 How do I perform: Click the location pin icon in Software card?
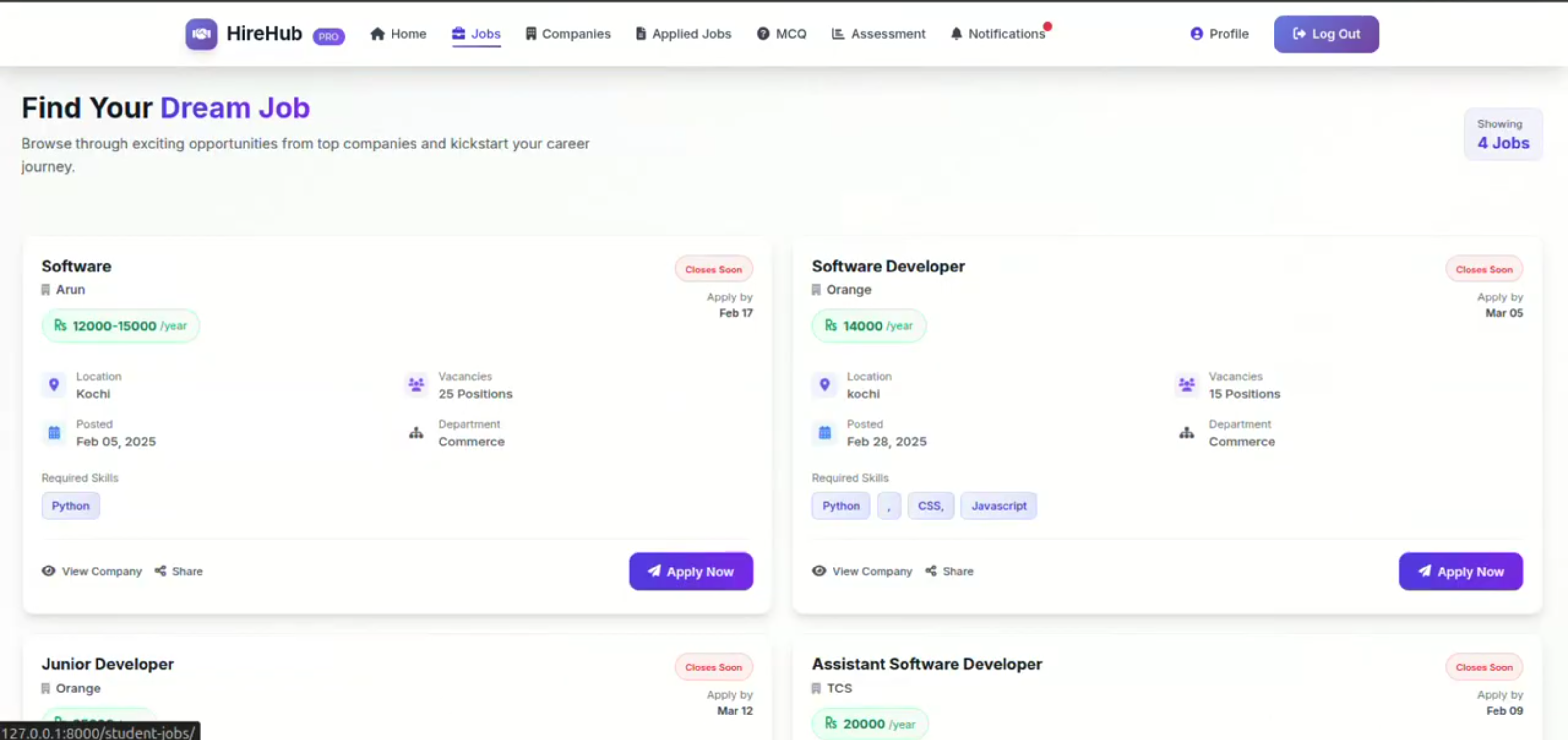coord(54,385)
